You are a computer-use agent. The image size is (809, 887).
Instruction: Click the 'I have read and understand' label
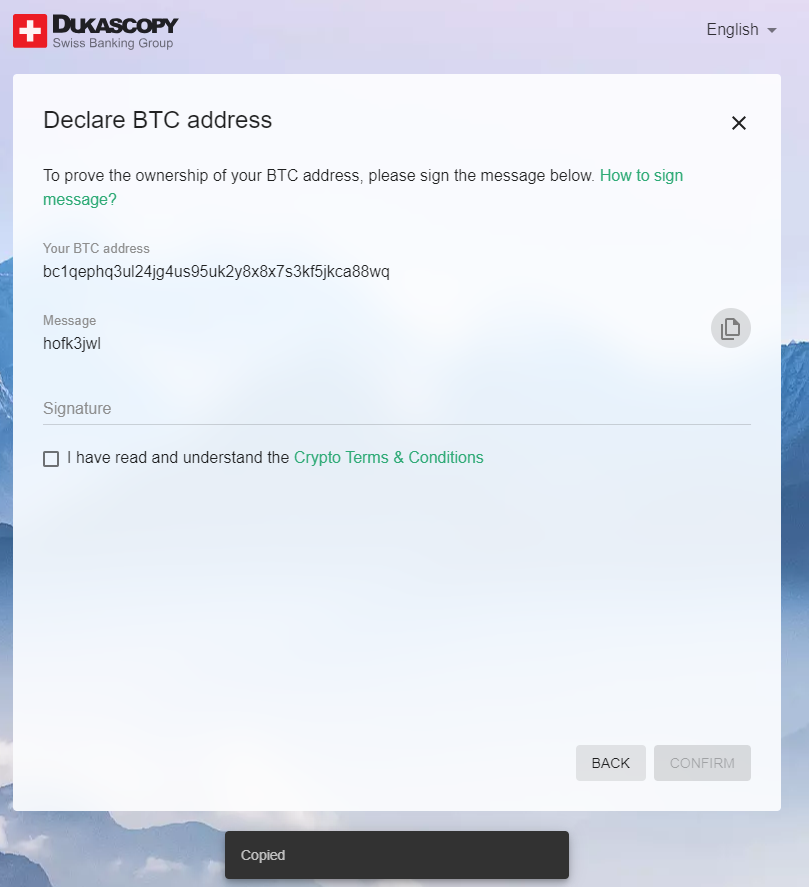178,457
